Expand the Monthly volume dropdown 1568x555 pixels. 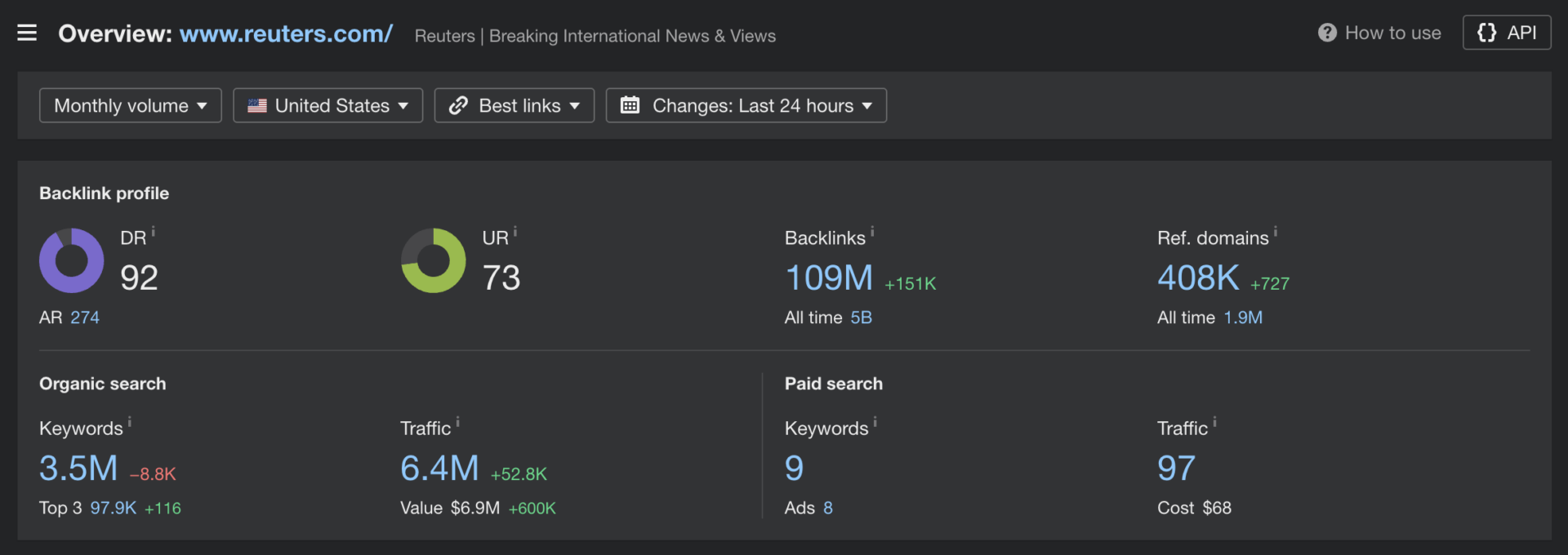(x=131, y=105)
